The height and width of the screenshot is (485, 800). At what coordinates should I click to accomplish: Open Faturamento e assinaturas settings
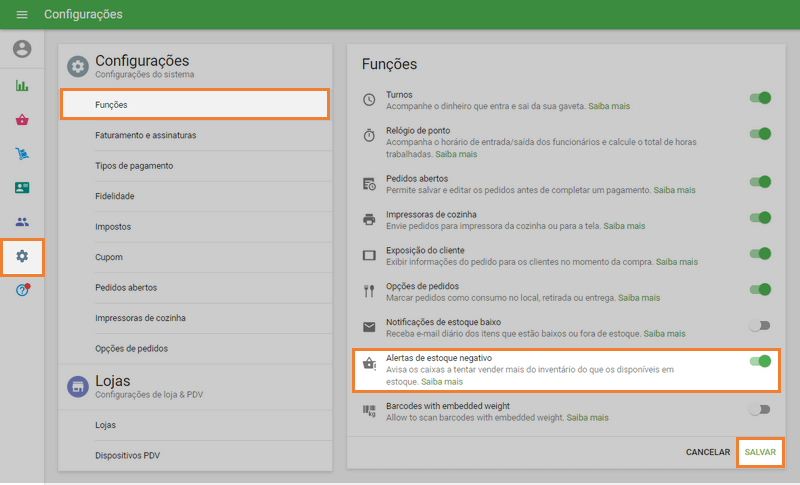(x=146, y=135)
